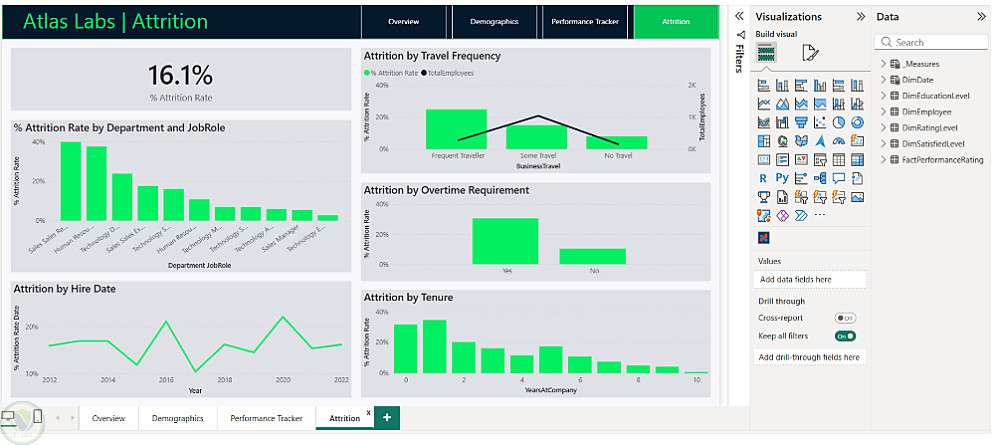The height and width of the screenshot is (445, 1000).
Task: Select the Python visual
Action: pos(783,178)
